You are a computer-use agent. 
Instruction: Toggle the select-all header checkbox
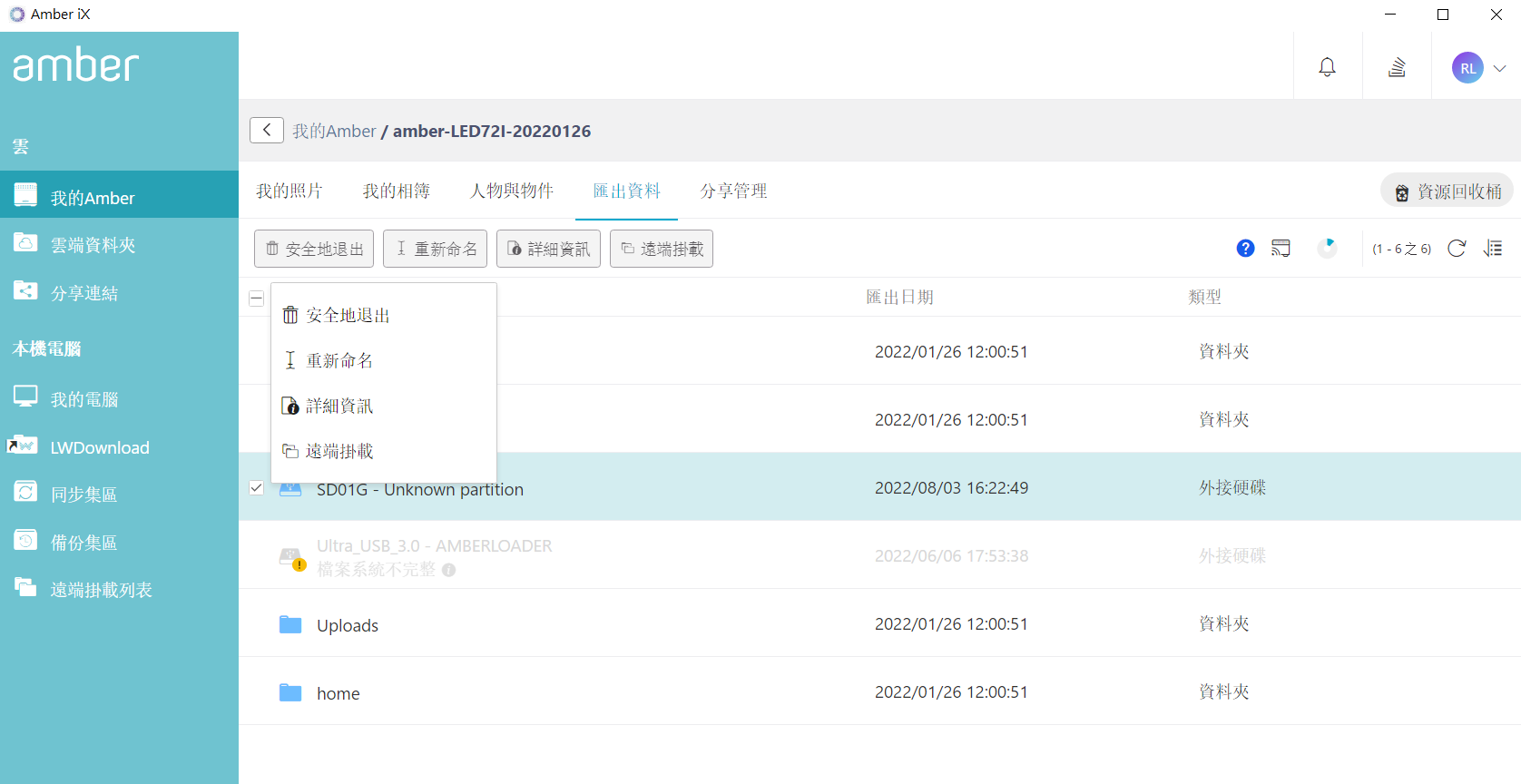coord(257,298)
